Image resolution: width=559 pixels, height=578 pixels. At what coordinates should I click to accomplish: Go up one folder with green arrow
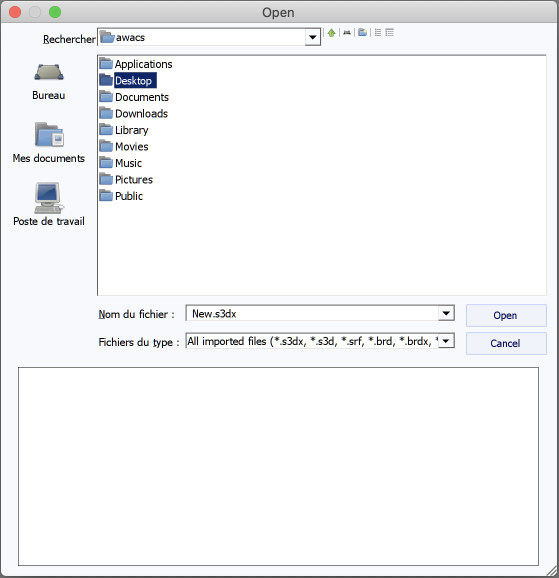click(331, 33)
